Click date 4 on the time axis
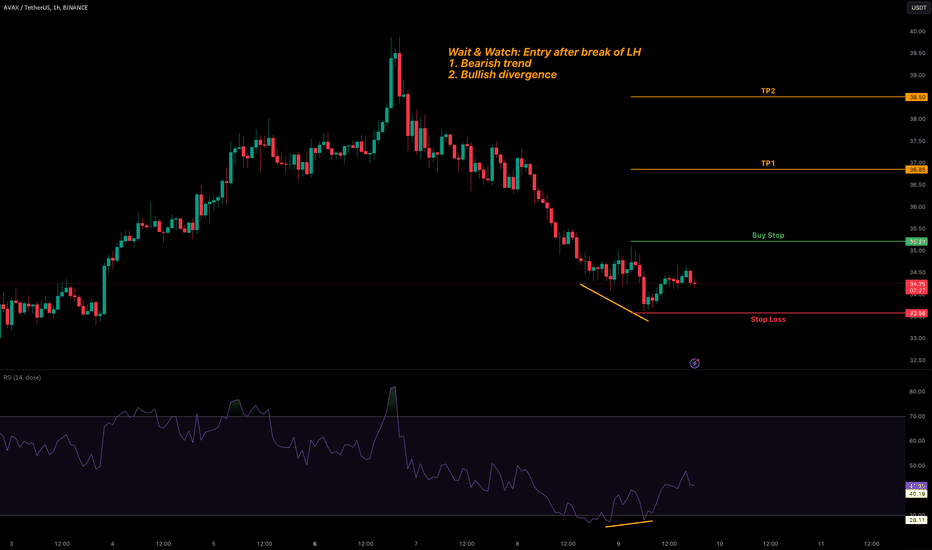 point(112,544)
